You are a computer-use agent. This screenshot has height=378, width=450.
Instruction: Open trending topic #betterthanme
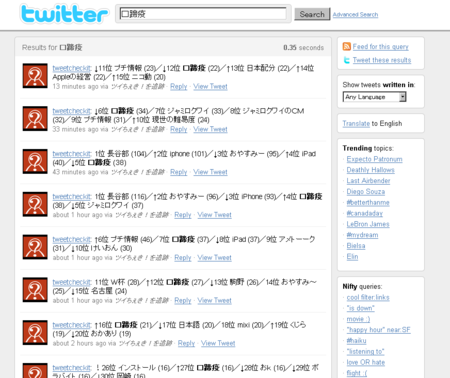[368, 202]
